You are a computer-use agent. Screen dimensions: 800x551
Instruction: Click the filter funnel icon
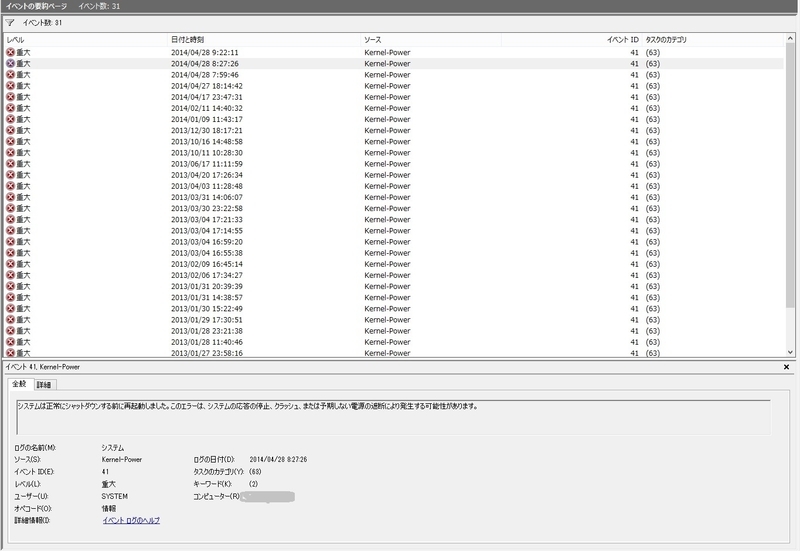pos(10,22)
